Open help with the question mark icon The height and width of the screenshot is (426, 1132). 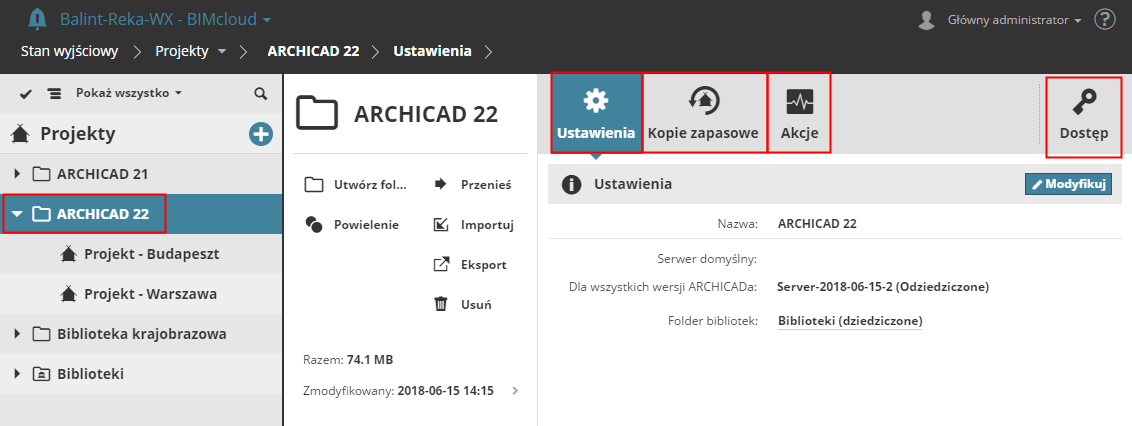1105,19
